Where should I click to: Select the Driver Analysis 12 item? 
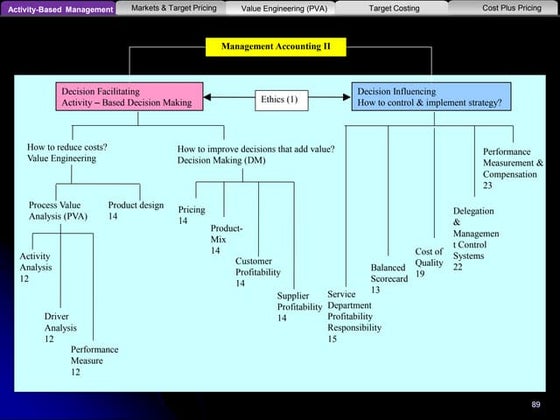(60, 328)
